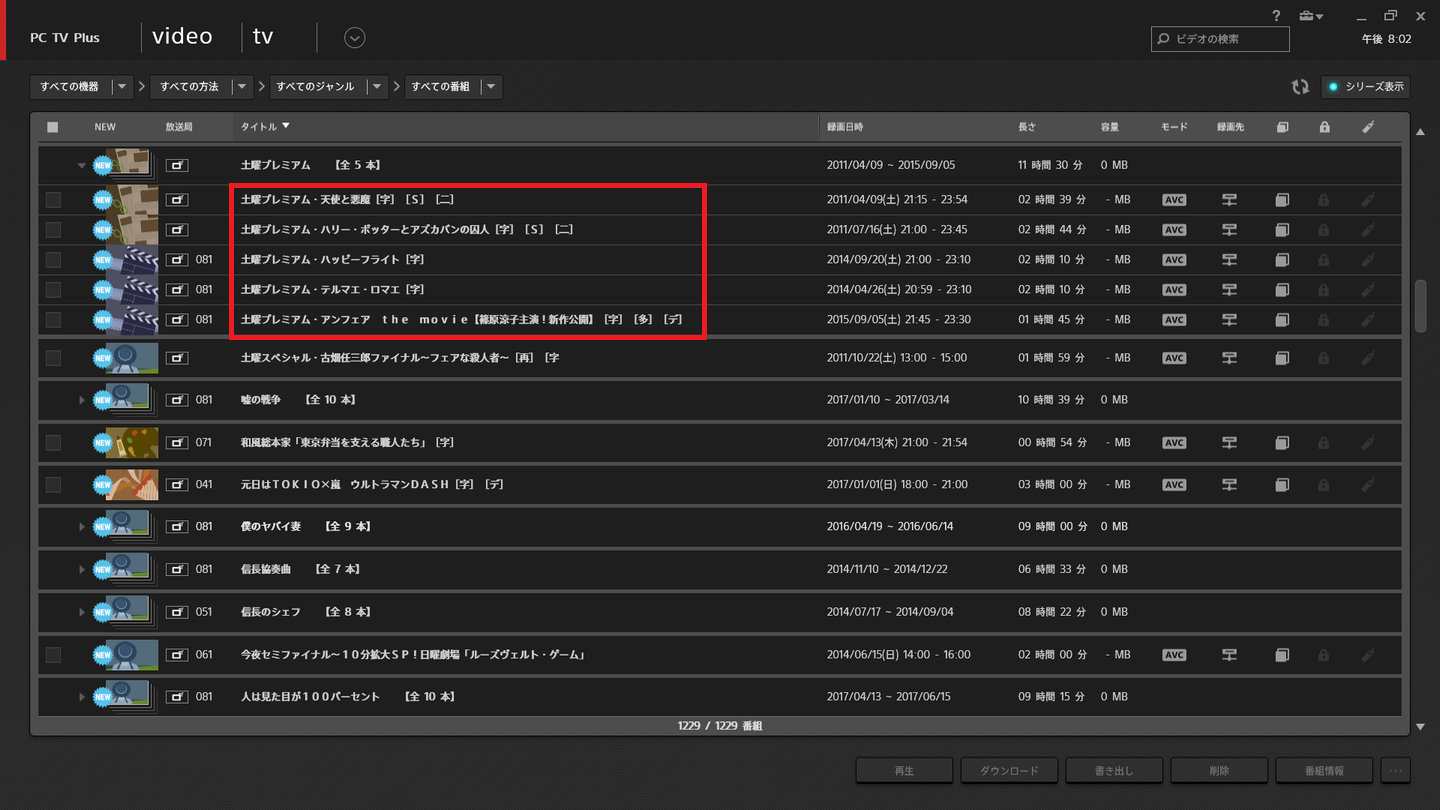Click the refresh/sync icon near シリーズ表示
Image resolution: width=1440 pixels, height=810 pixels.
pos(1300,87)
